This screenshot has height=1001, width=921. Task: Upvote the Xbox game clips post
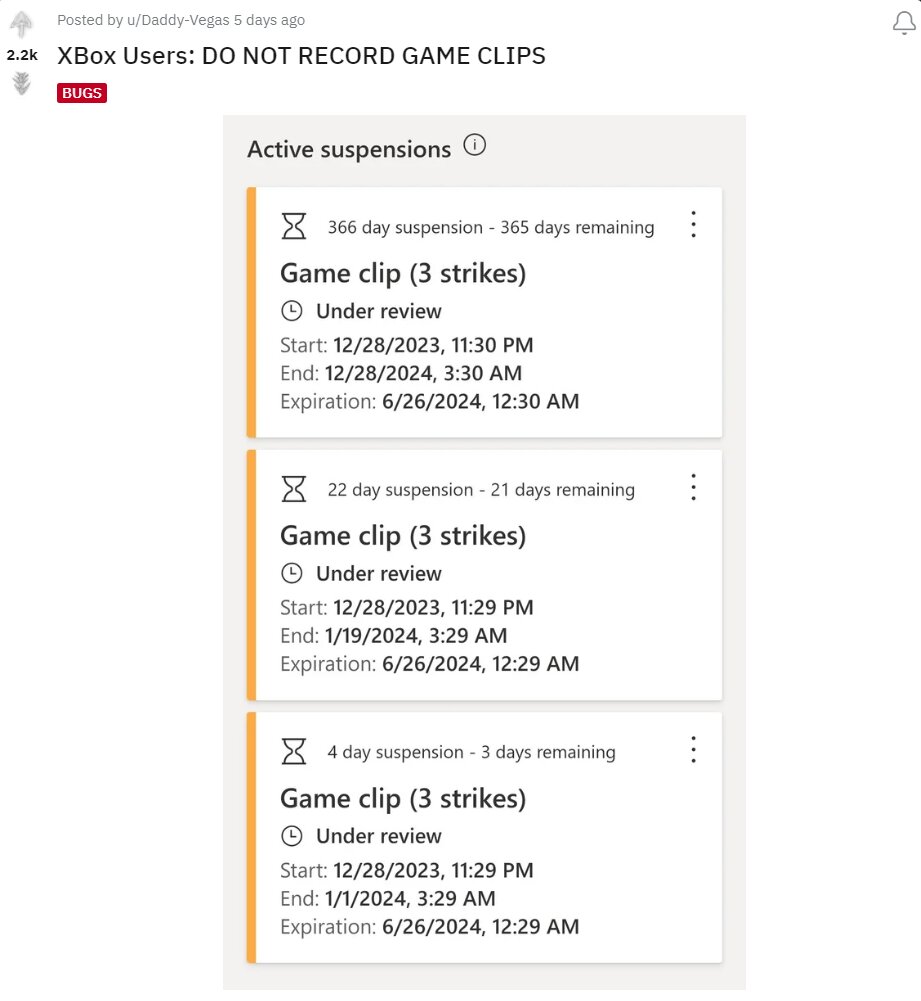tap(21, 23)
